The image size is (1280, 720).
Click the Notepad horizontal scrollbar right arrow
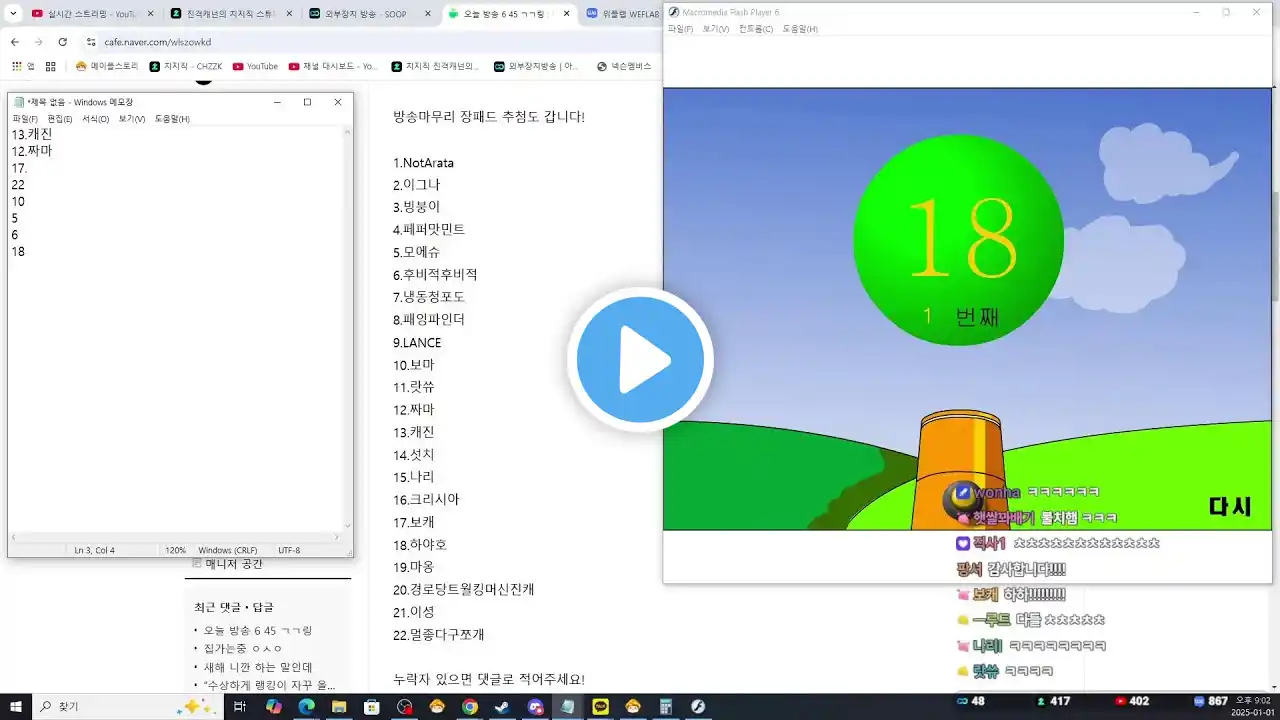(x=338, y=537)
